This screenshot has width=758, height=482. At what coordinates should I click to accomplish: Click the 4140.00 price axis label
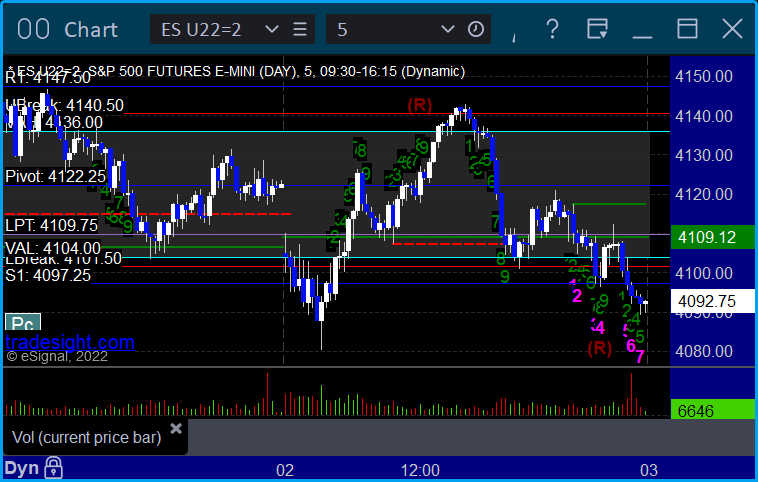coord(703,116)
